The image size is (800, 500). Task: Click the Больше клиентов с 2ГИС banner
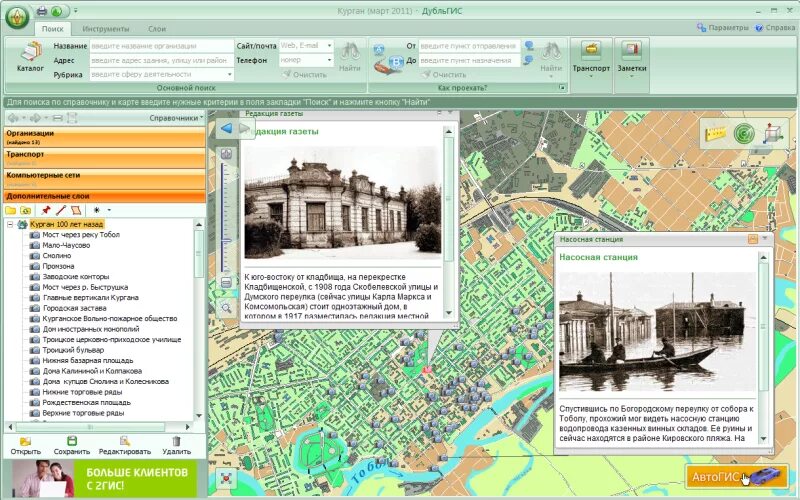pyautogui.click(x=105, y=479)
